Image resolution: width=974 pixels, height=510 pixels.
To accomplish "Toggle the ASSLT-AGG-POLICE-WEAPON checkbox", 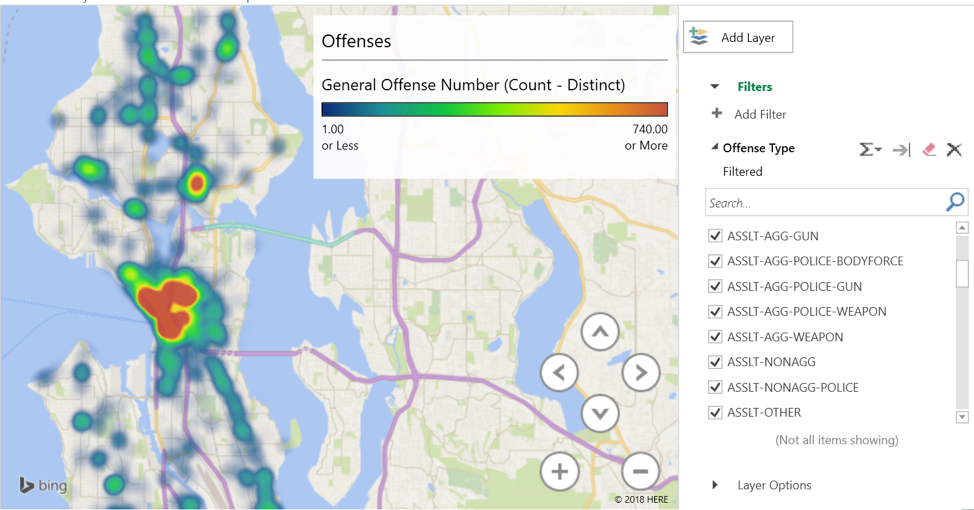I will tap(715, 312).
